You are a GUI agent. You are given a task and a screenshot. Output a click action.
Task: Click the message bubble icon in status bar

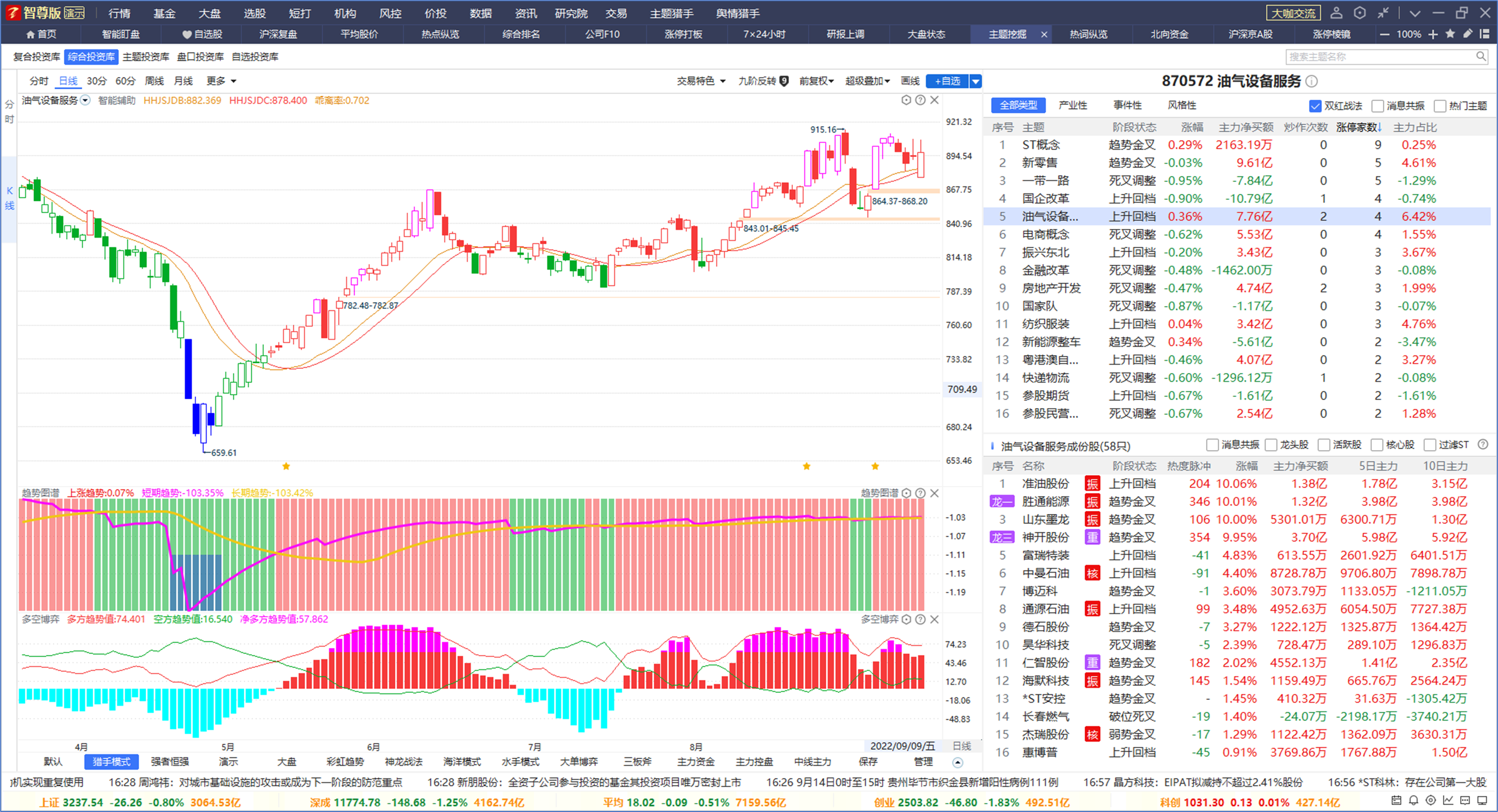(1466, 801)
